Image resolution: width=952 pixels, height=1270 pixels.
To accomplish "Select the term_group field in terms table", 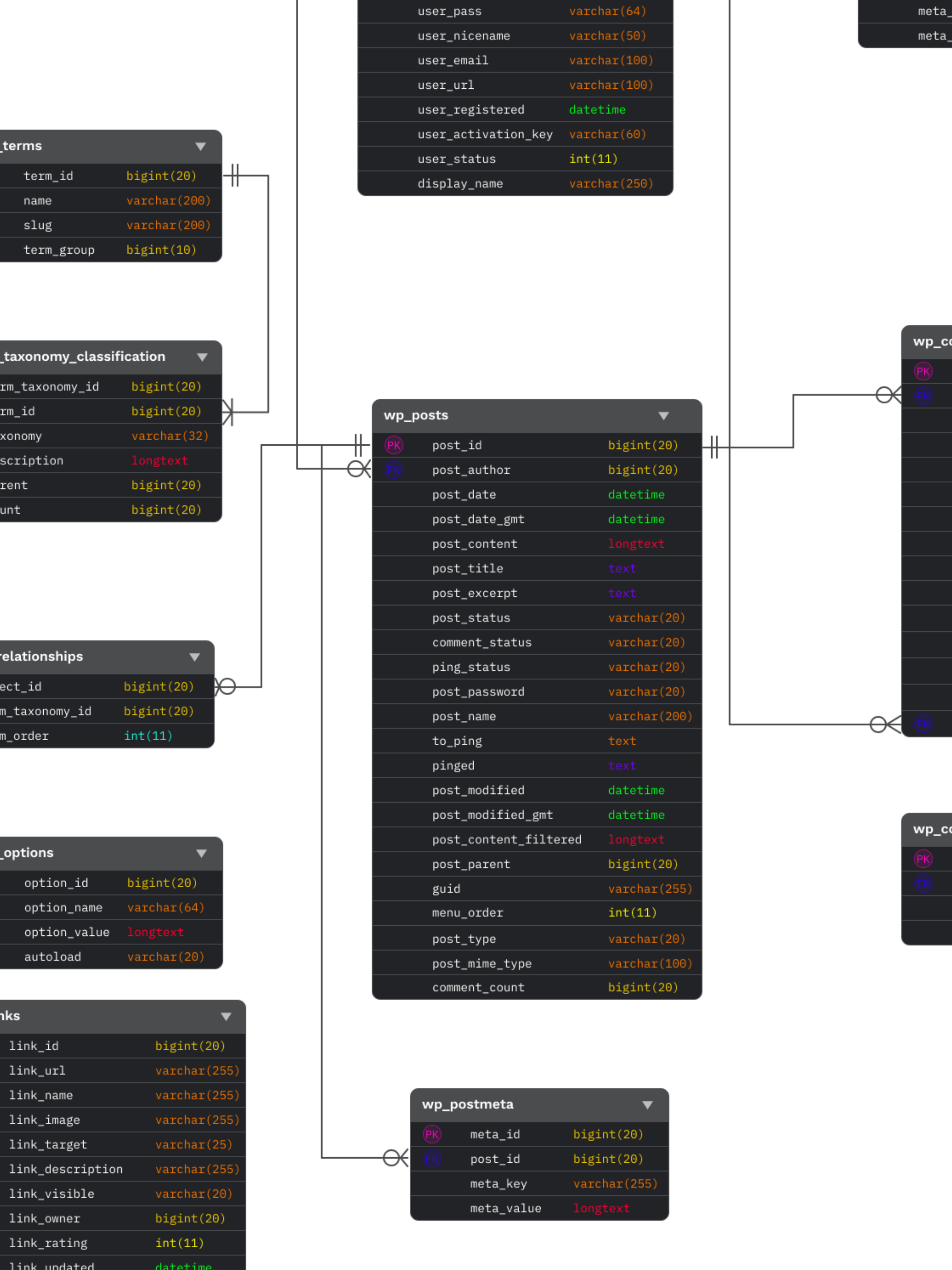I will (x=111, y=250).
